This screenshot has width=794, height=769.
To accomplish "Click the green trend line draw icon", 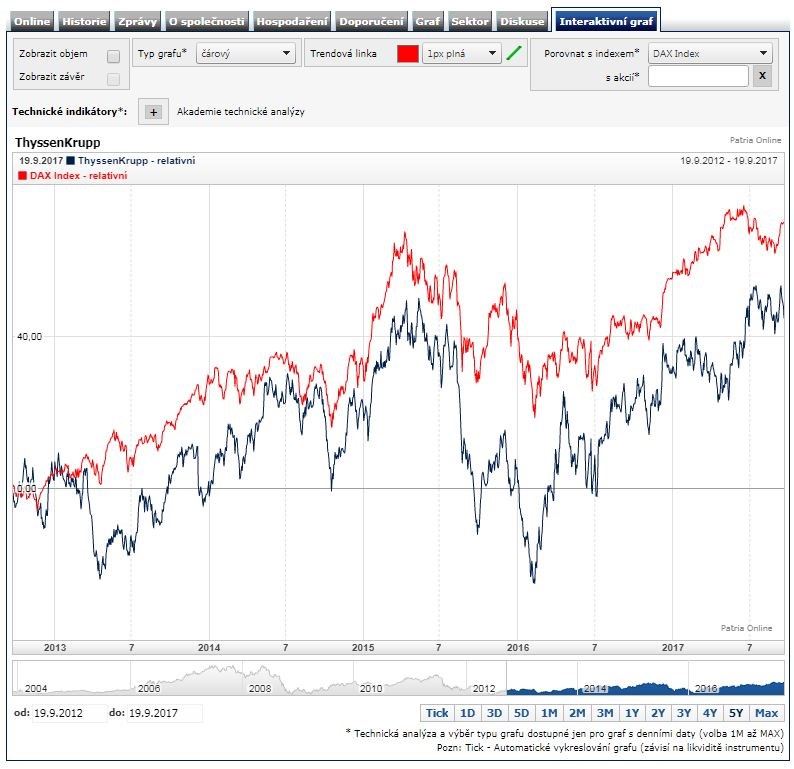I will click(515, 54).
